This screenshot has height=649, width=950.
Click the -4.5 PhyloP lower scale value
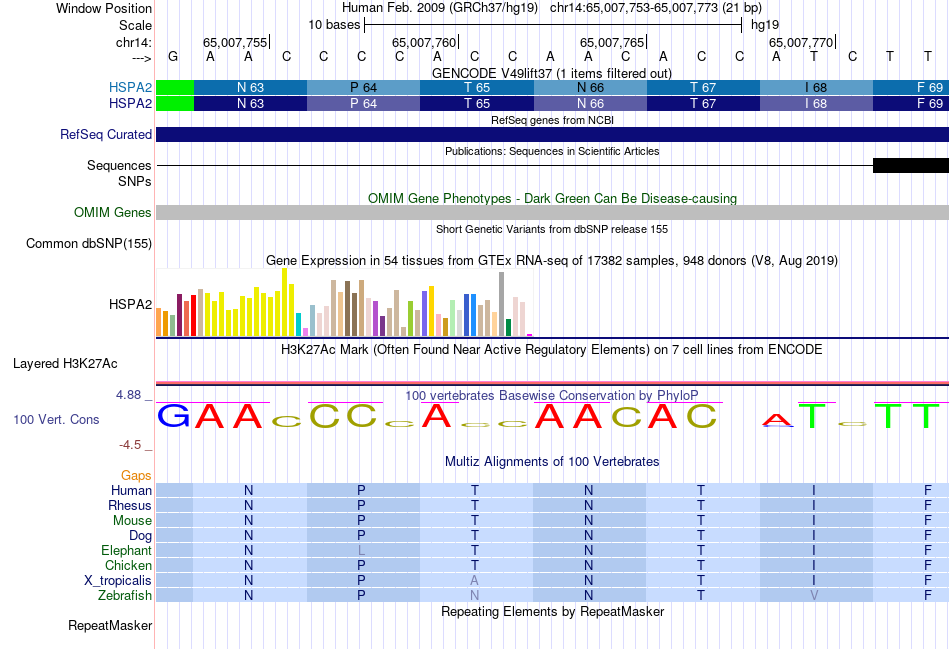(x=130, y=445)
